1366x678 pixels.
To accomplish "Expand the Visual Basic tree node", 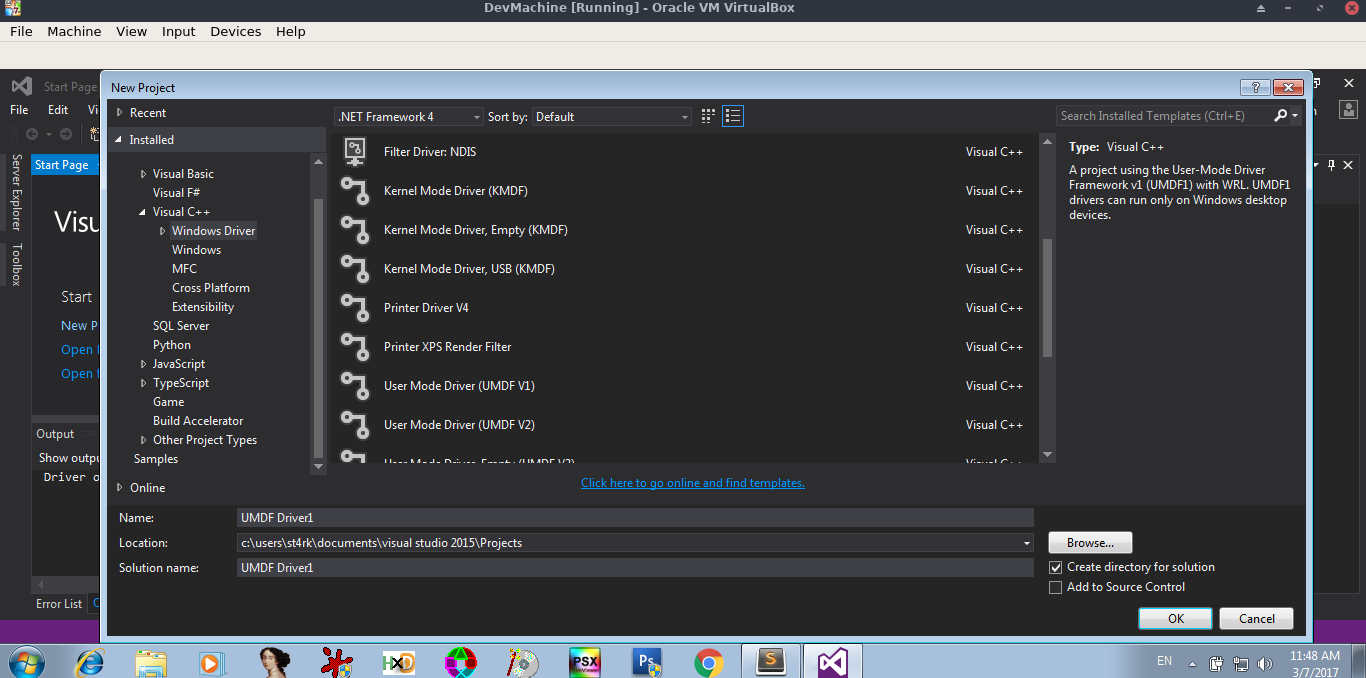I will (144, 174).
